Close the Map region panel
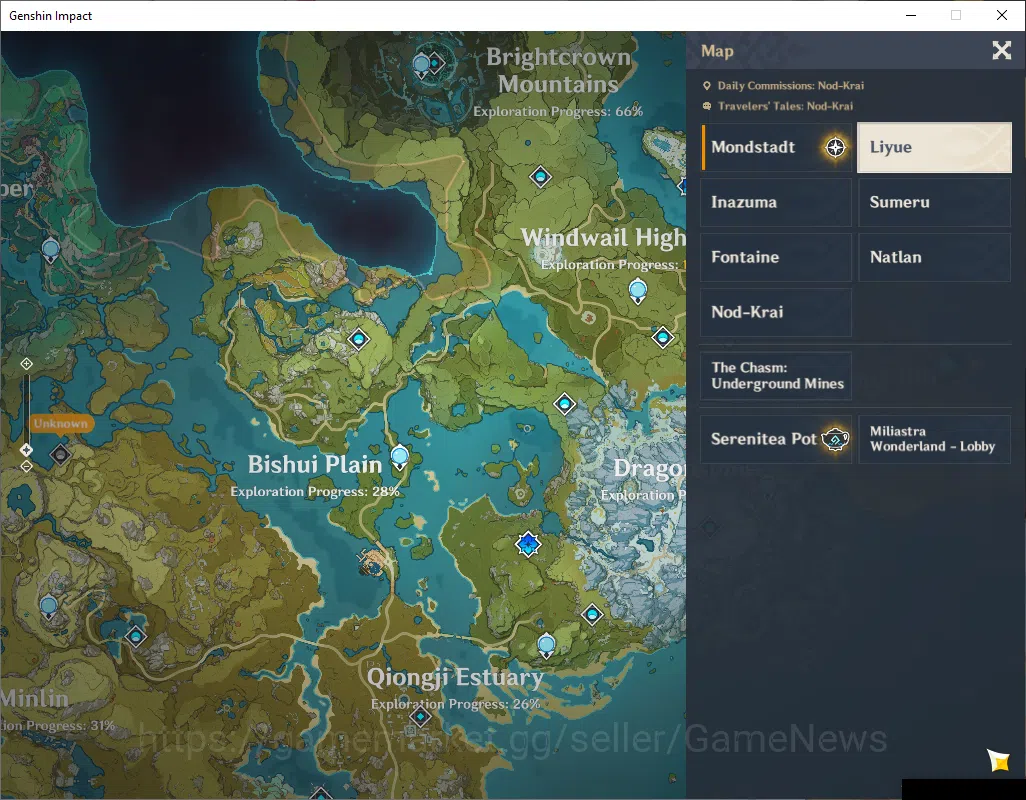 click(1001, 50)
